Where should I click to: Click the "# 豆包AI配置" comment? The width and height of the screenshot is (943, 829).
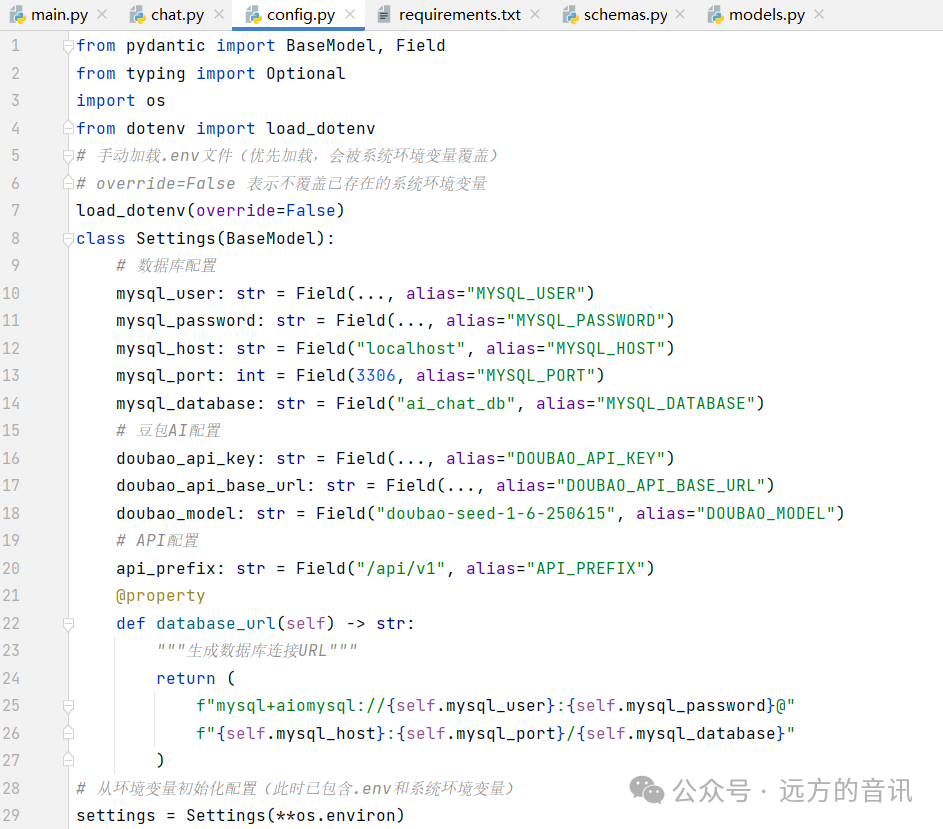click(x=168, y=430)
